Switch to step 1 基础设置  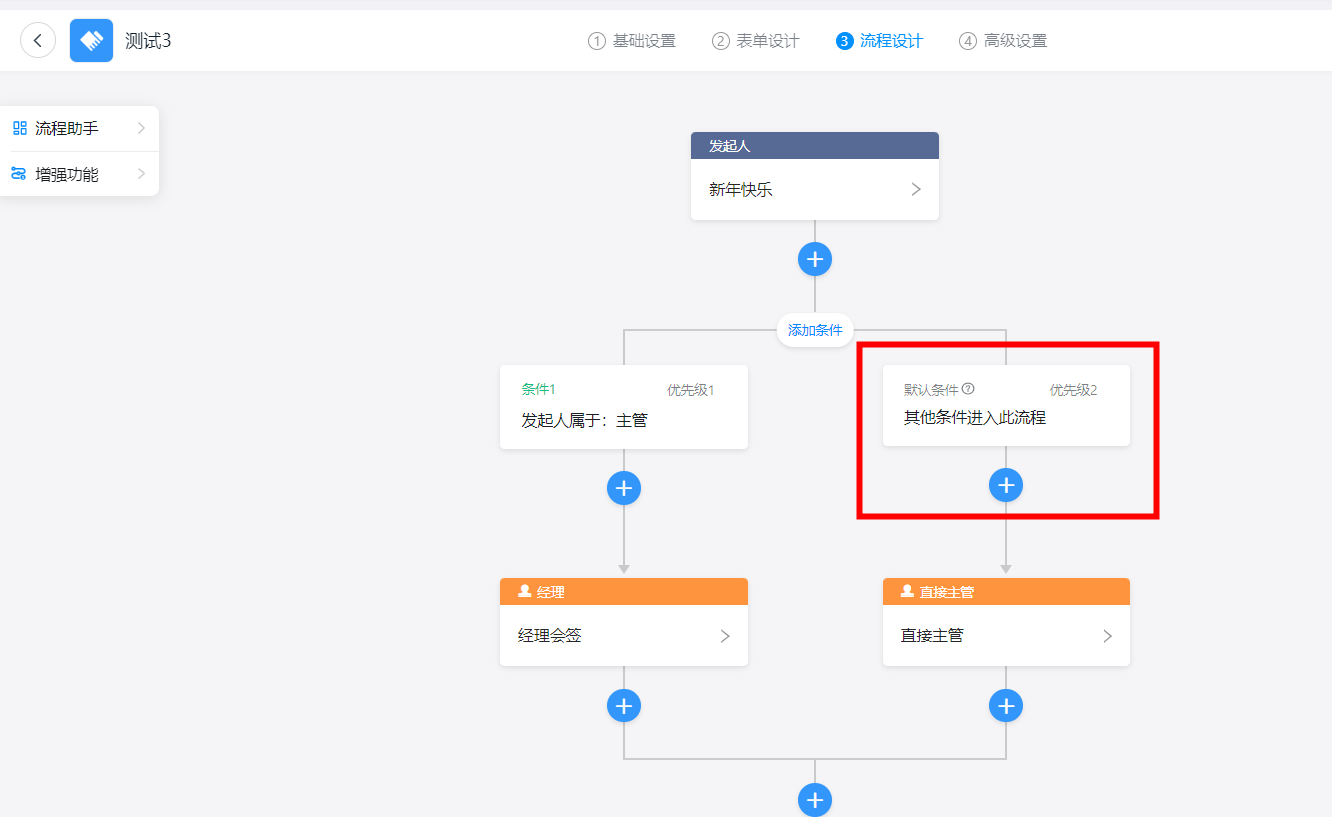click(x=632, y=41)
